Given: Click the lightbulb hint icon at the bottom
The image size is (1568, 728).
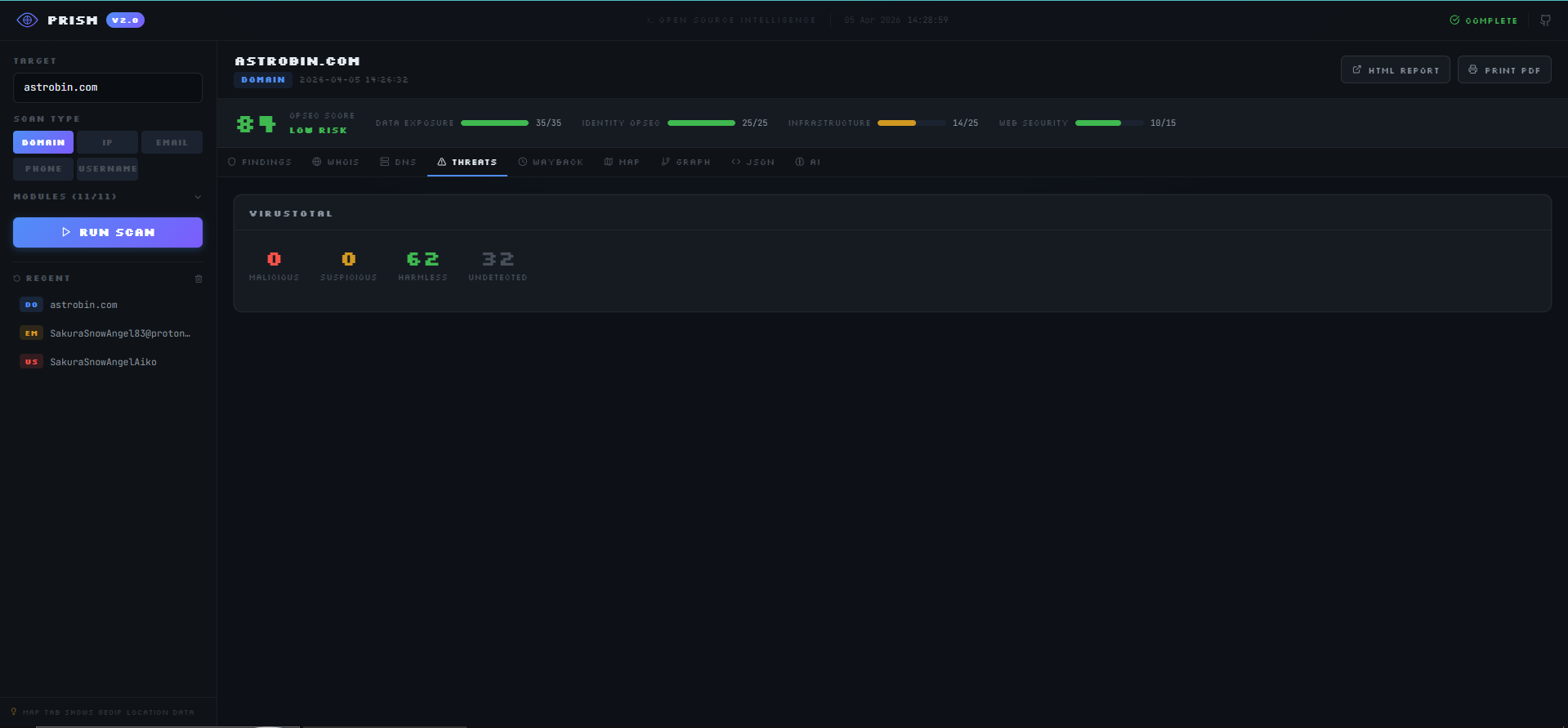Looking at the screenshot, I should [14, 712].
